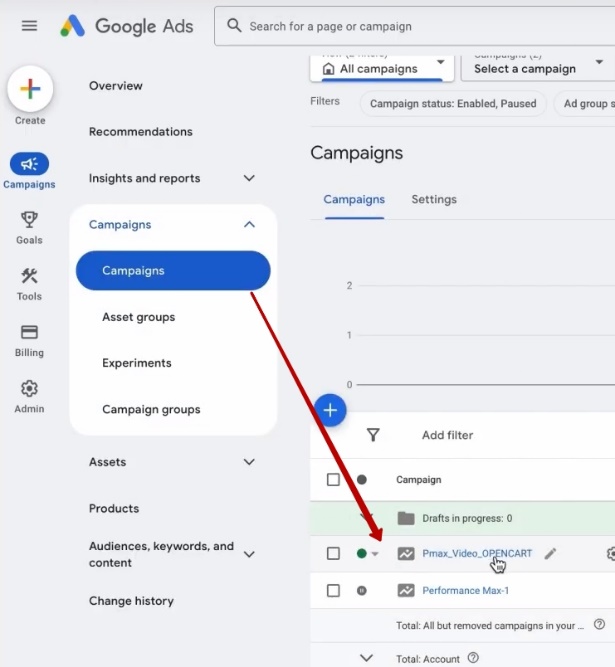This screenshot has height=667, width=615.
Task: Click the Create plus button
Action: [x=30, y=90]
